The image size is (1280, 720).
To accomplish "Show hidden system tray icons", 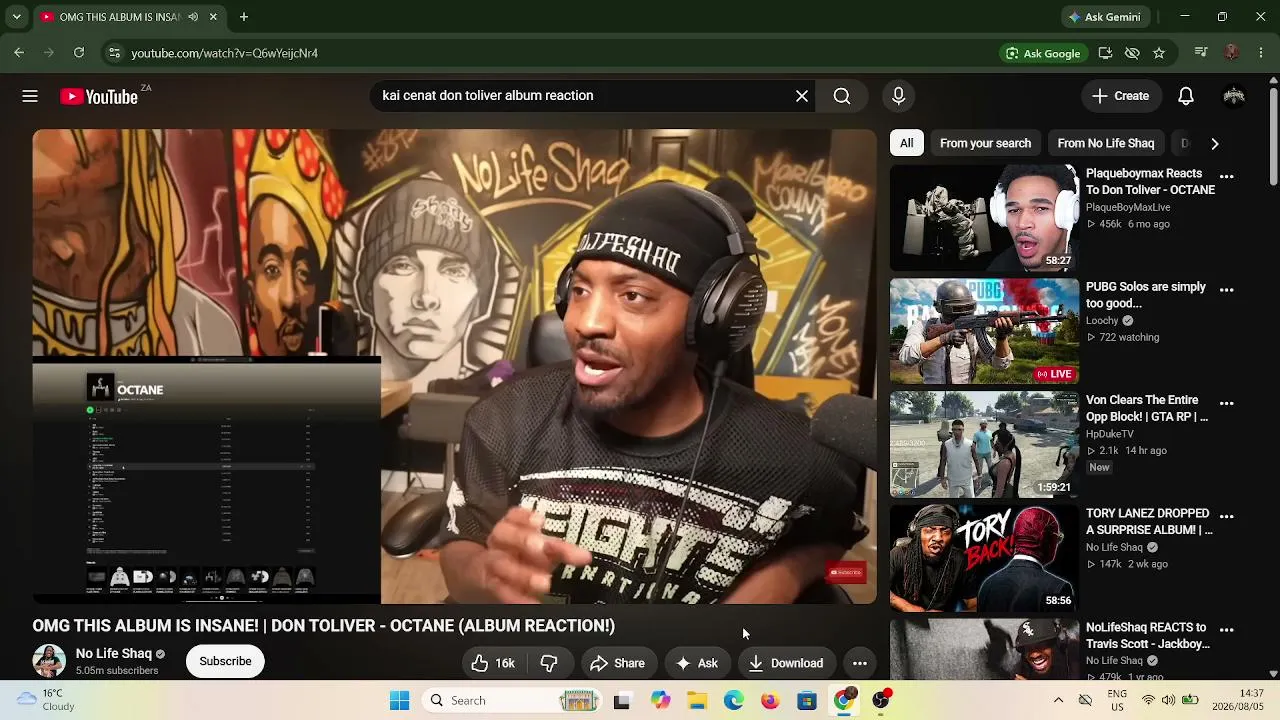I will (1058, 700).
